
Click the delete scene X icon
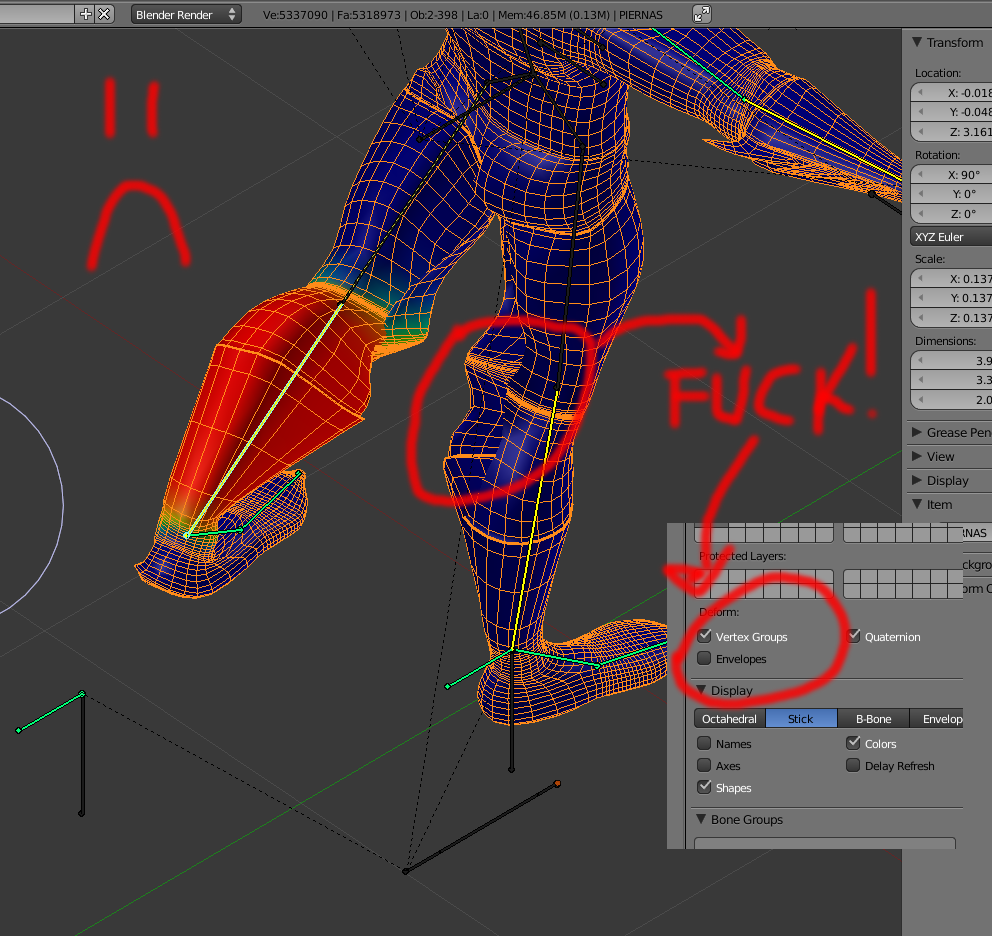pyautogui.click(x=104, y=14)
